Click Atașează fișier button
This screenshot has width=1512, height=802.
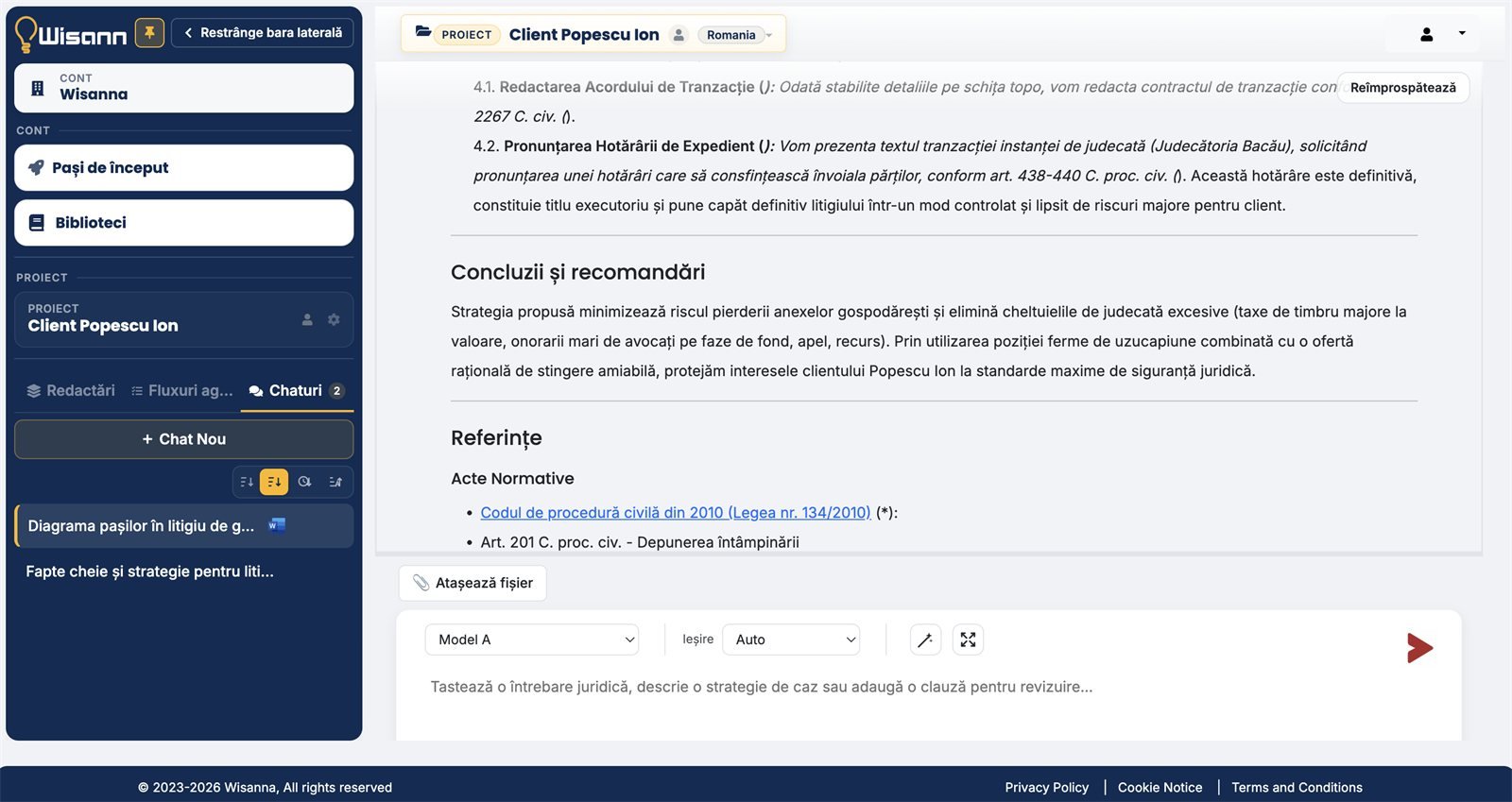(472, 583)
